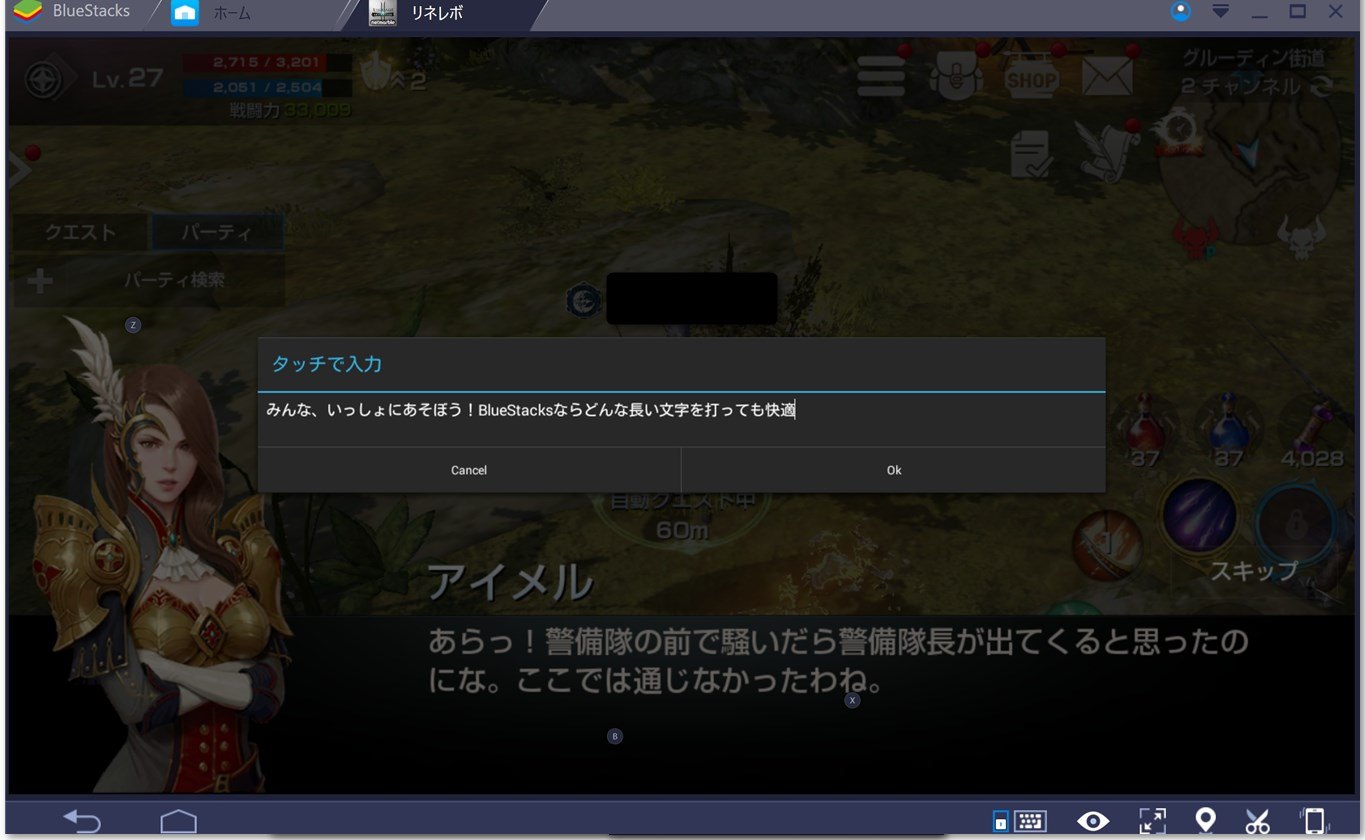The width and height of the screenshot is (1365, 840).
Task: Click the BlueStacks logo
Action: [x=29, y=13]
